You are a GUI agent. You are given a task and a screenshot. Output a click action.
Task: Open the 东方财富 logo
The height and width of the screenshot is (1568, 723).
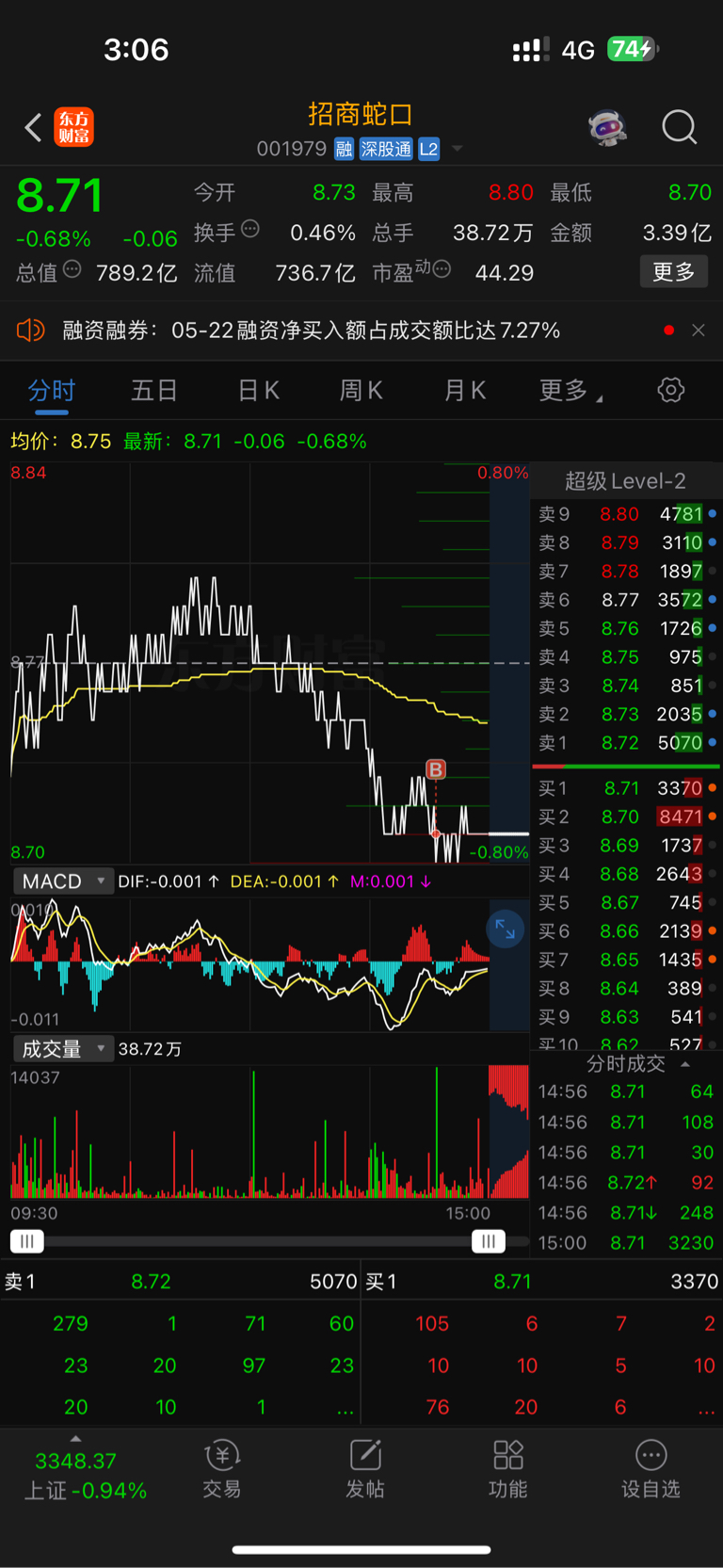pos(73,127)
